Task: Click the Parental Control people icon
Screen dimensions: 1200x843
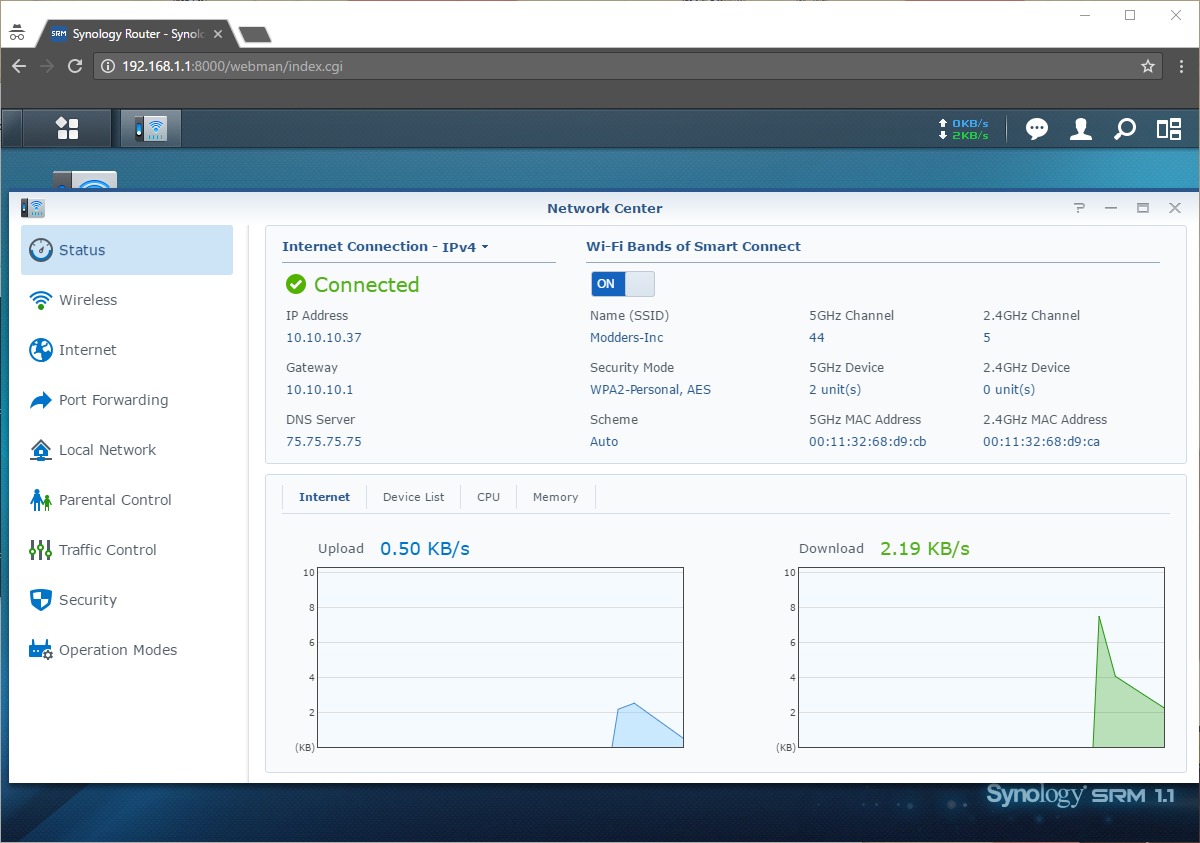Action: click(41, 500)
